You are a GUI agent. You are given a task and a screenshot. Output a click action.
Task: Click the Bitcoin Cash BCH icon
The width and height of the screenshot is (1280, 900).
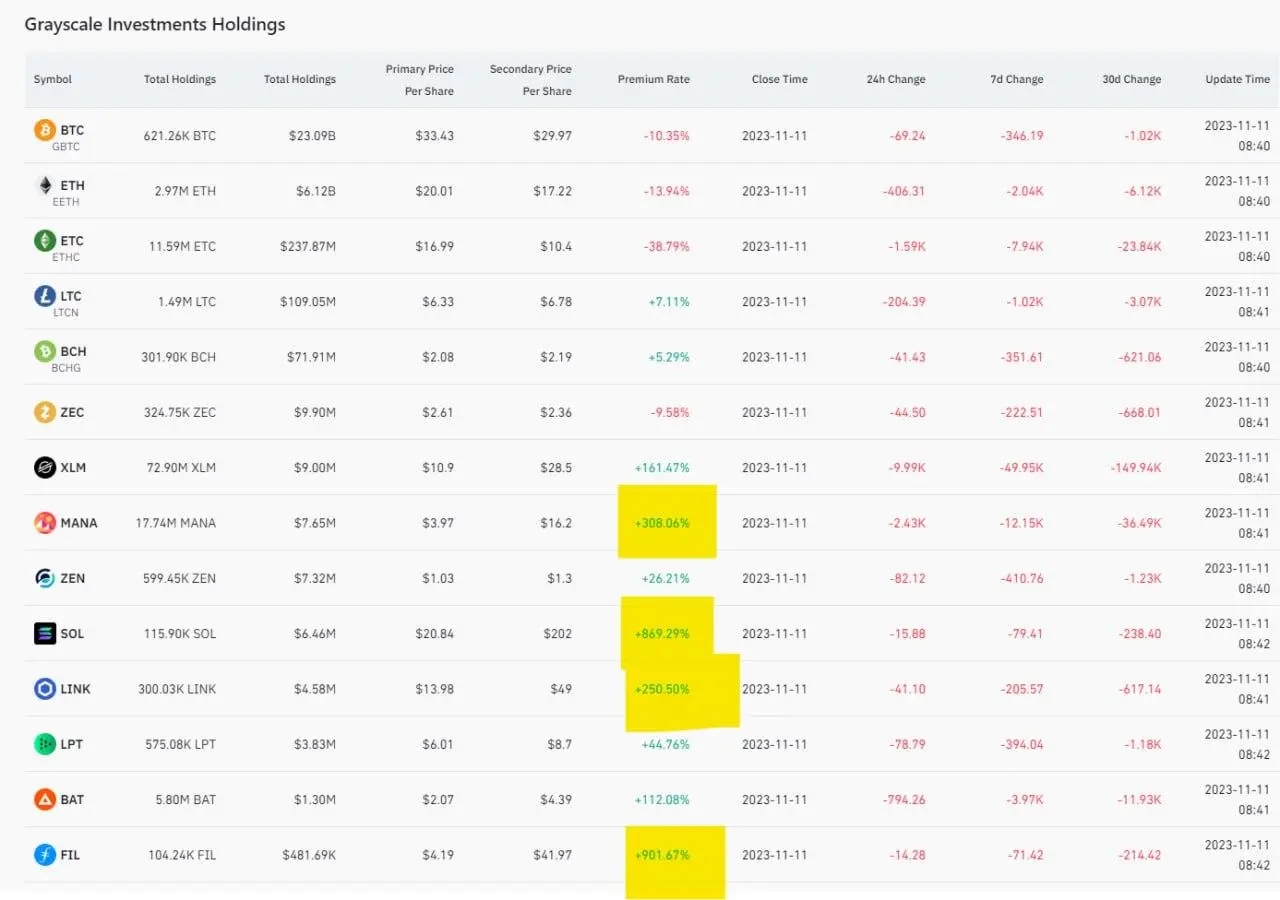coord(45,352)
